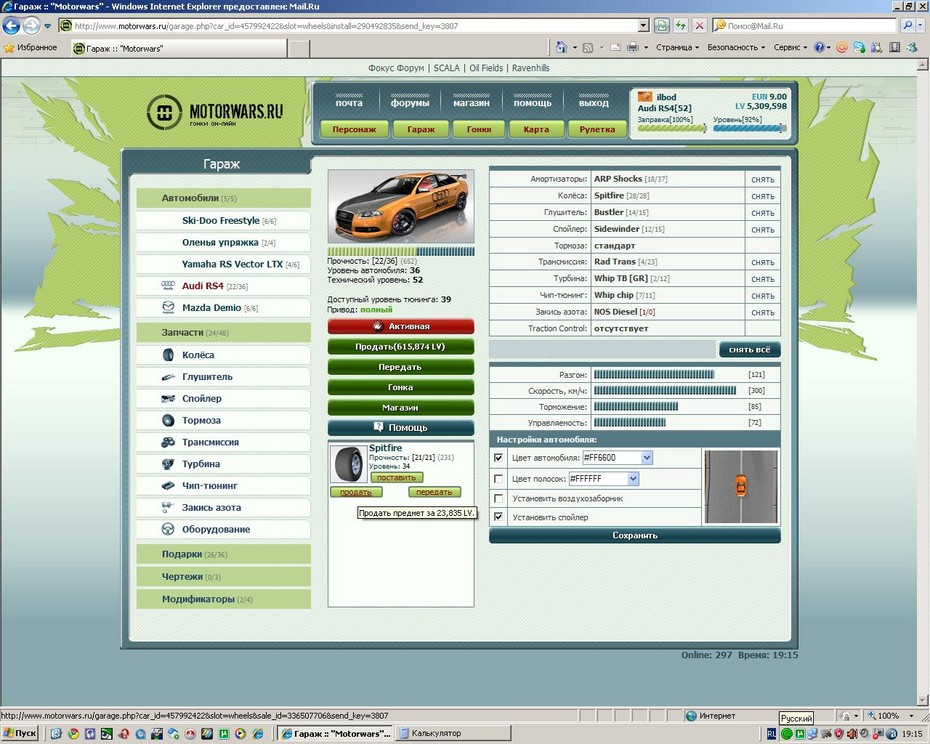Sell the car with Продать(615,874 LV)

(400, 346)
